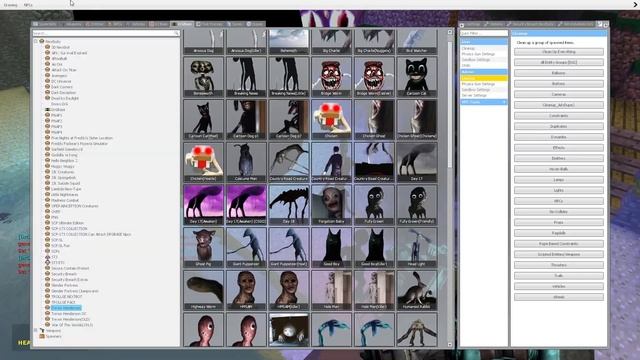Spawn the Good Boy (Little) NPC icon
Viewport: 640px width, 360px height.
click(374, 247)
